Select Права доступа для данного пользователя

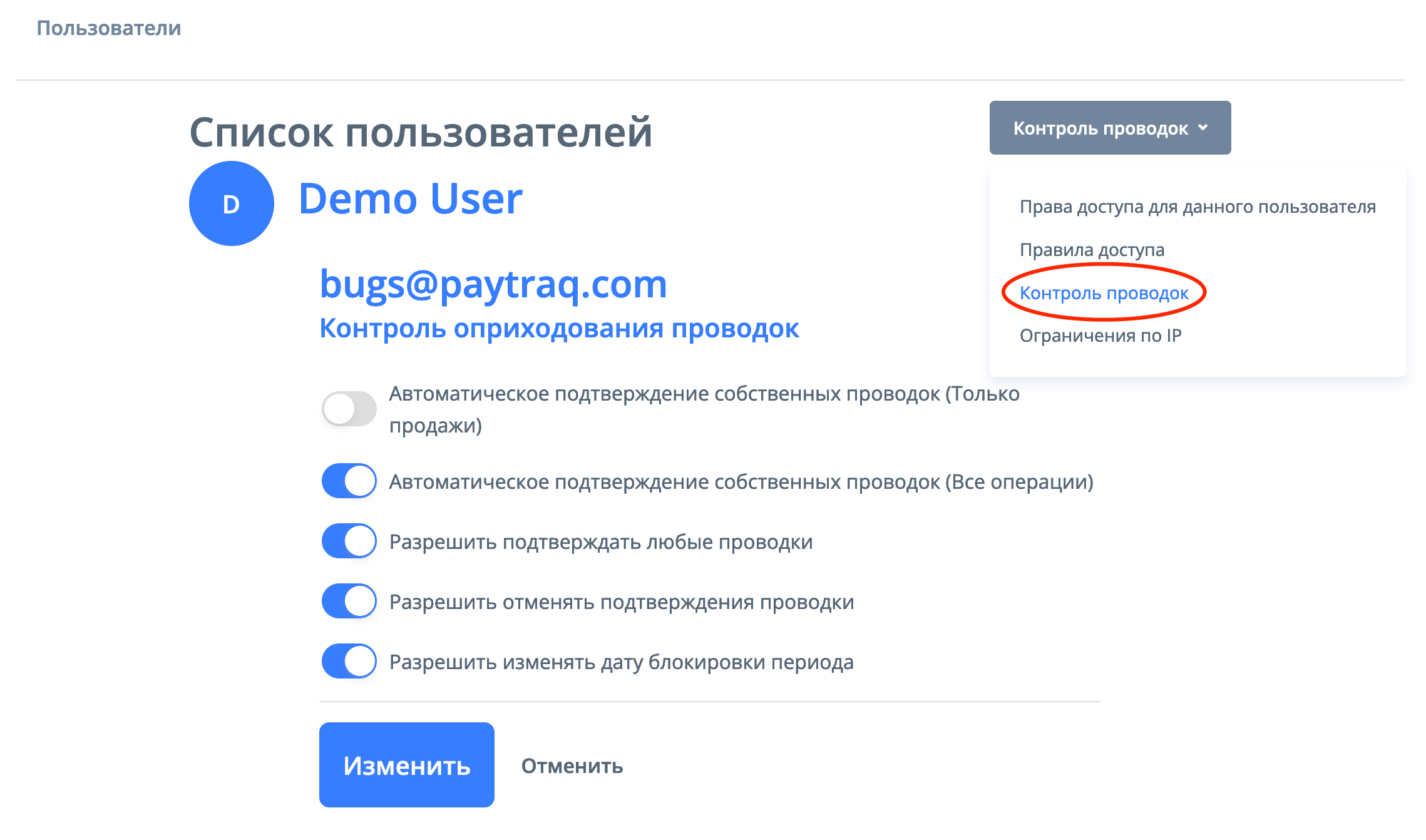pyautogui.click(x=1197, y=207)
